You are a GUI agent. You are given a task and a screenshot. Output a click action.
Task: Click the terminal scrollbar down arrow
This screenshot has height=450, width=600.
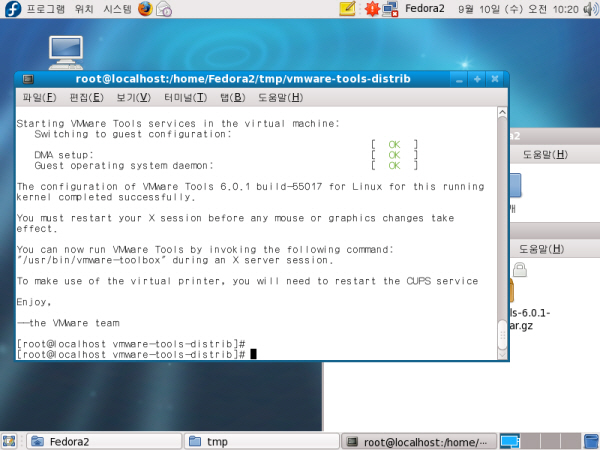502,355
